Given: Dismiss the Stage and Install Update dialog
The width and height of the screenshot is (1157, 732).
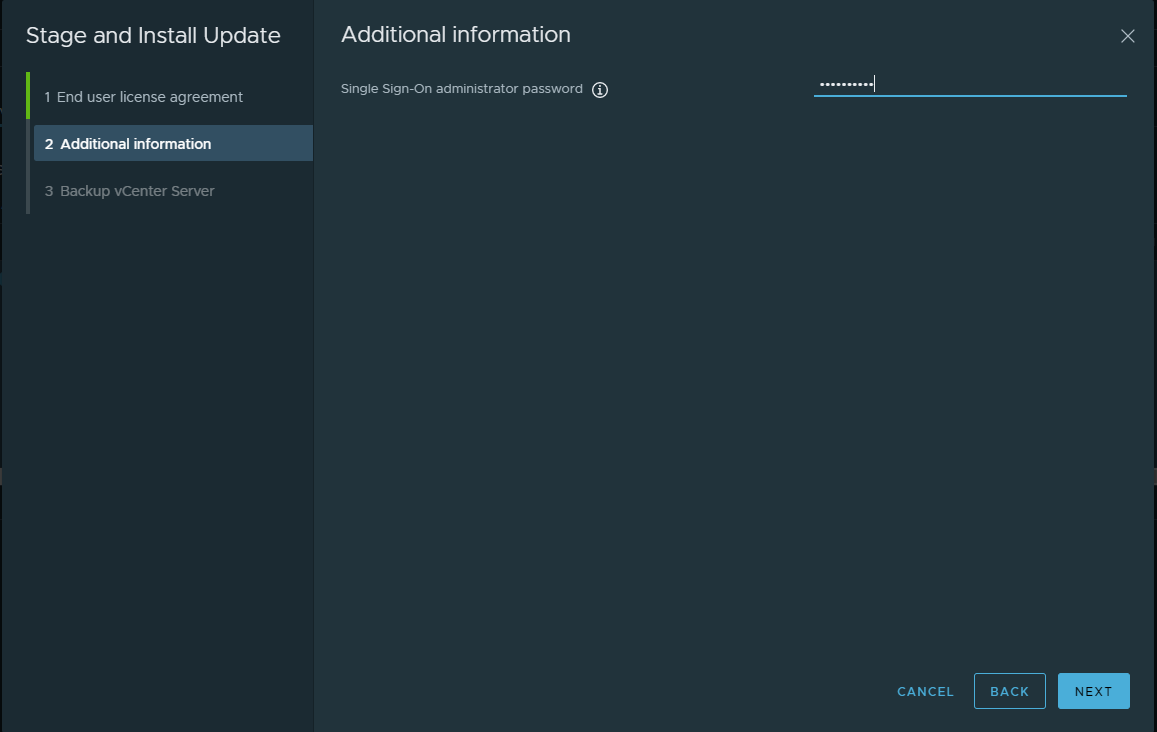Looking at the screenshot, I should coord(1128,36).
